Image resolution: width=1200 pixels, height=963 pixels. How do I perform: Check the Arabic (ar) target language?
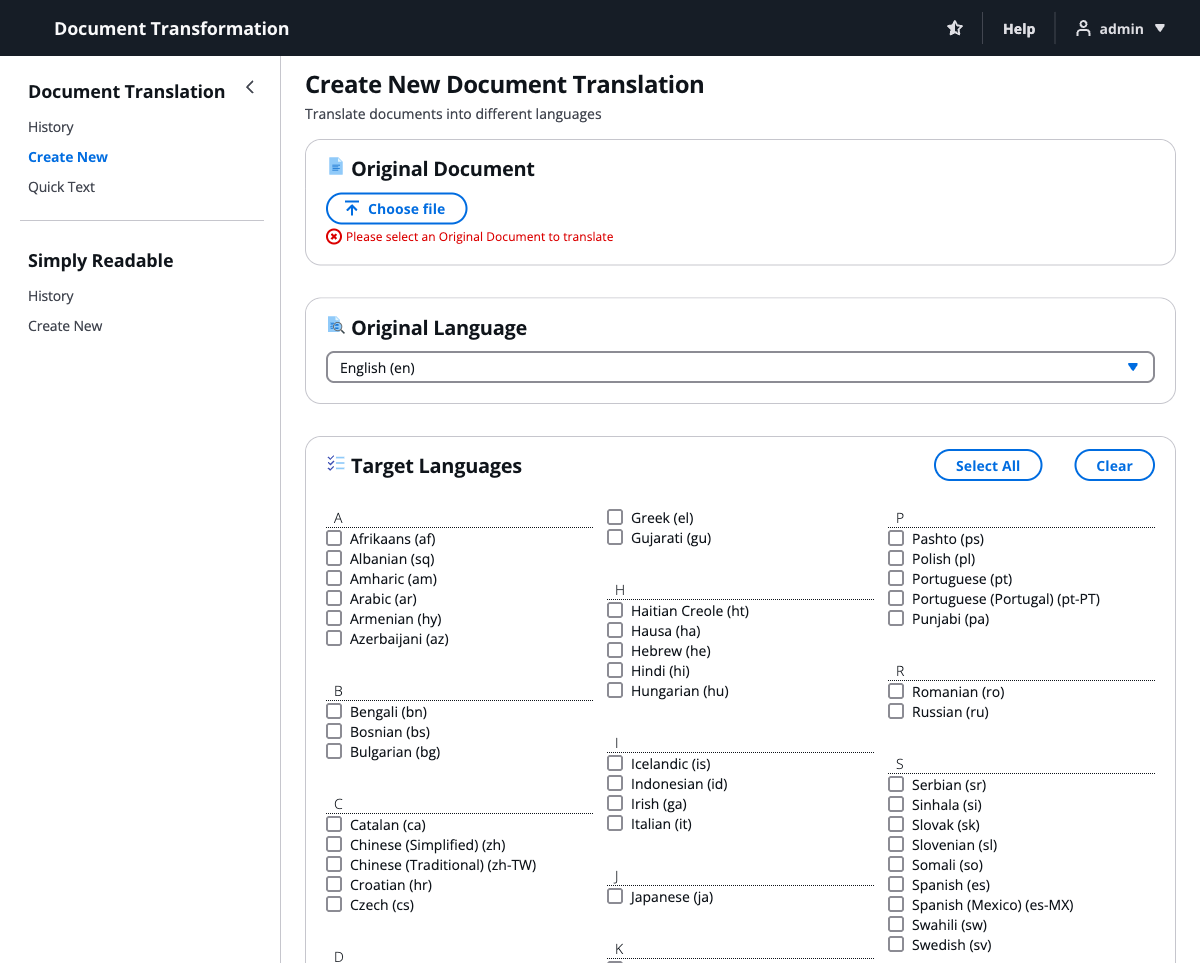pyautogui.click(x=333, y=597)
